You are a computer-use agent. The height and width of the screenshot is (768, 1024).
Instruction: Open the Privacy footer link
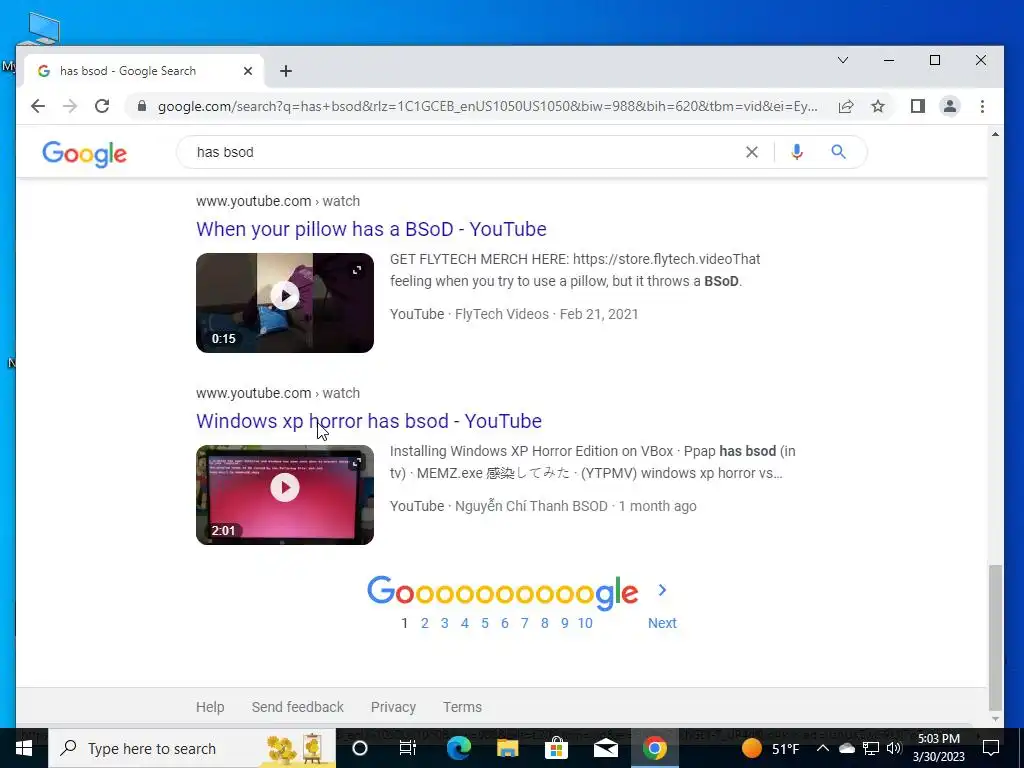click(393, 707)
